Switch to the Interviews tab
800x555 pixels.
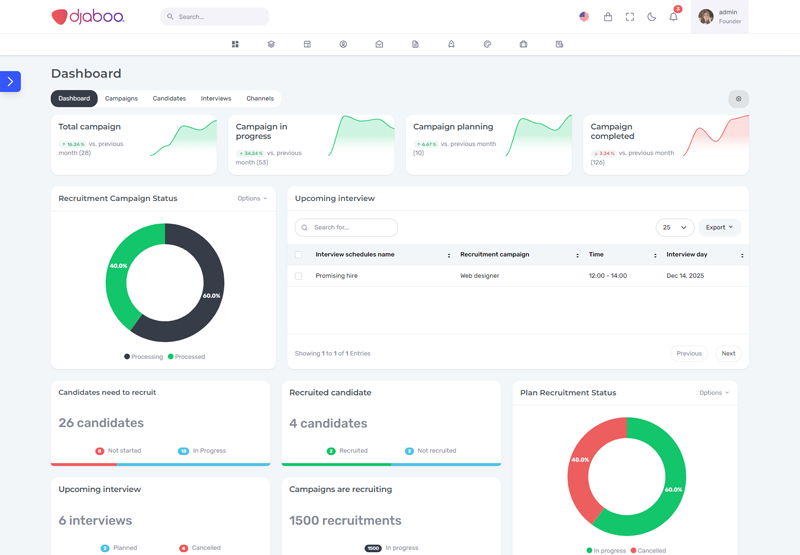click(x=216, y=99)
